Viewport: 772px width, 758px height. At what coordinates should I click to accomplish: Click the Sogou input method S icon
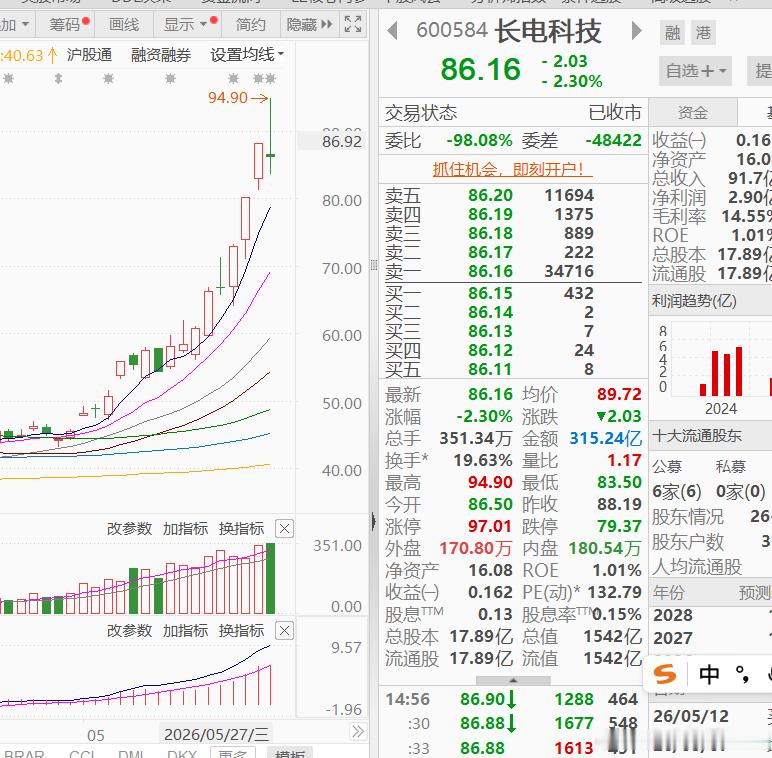tap(665, 674)
